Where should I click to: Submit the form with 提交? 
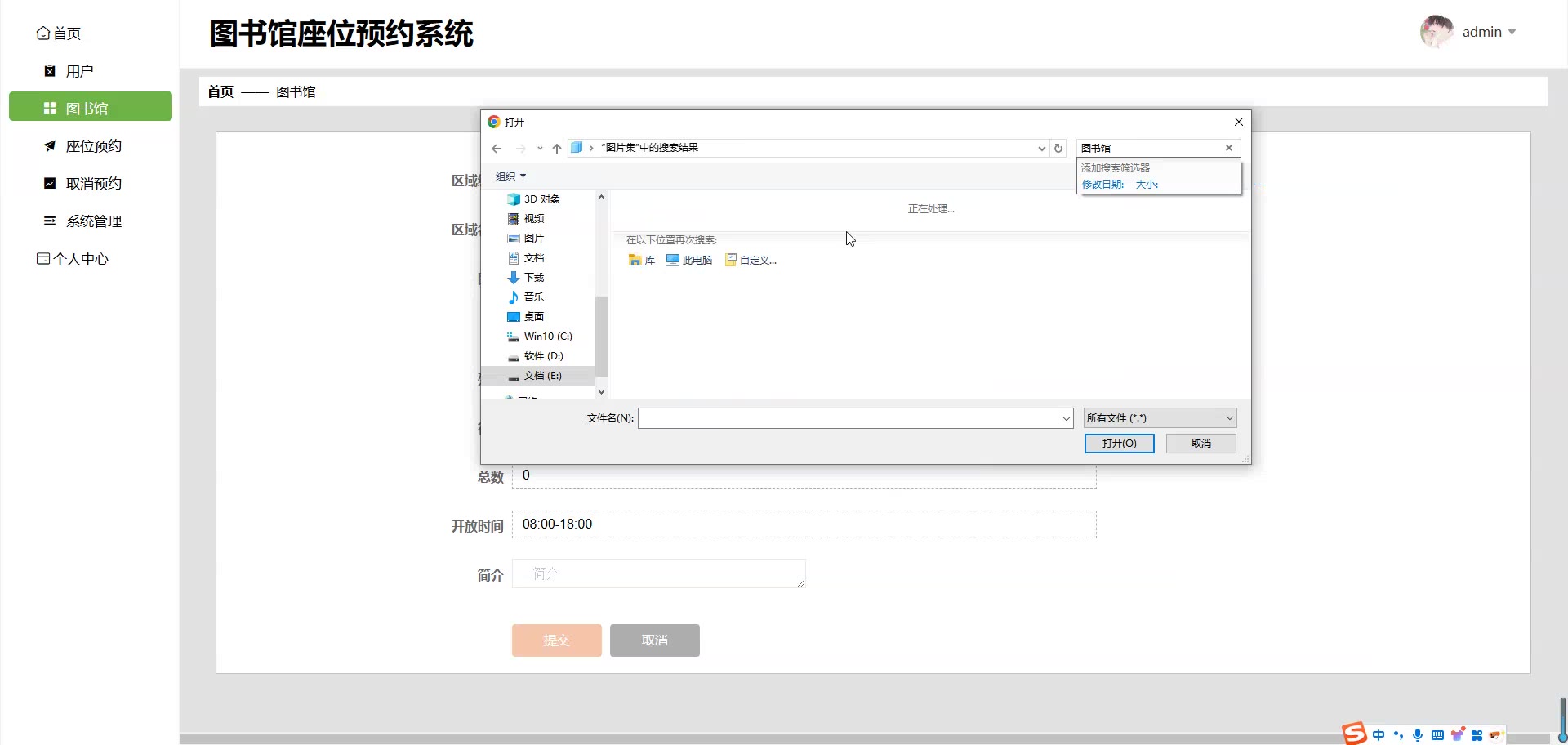click(x=556, y=640)
